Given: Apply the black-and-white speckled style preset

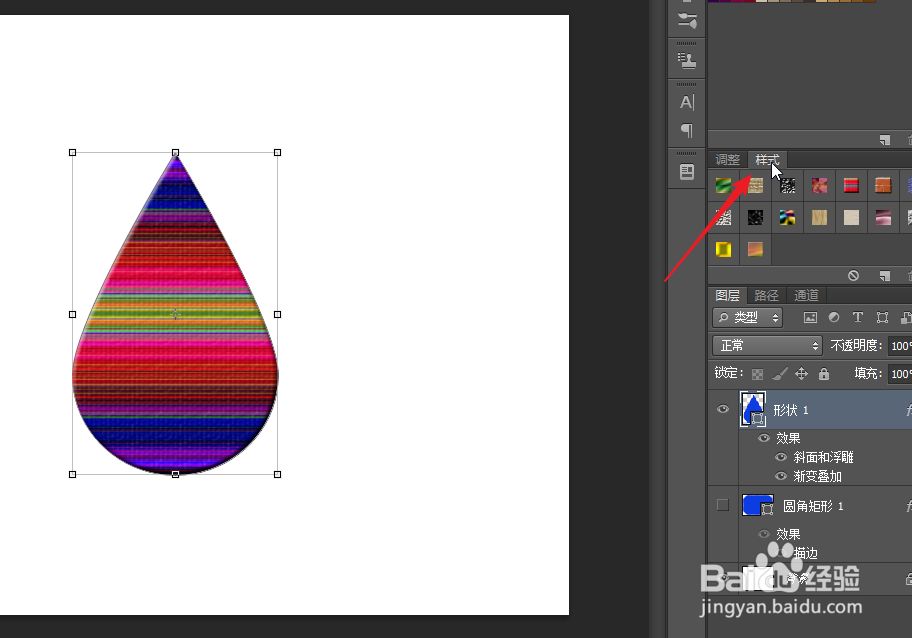Looking at the screenshot, I should pyautogui.click(x=788, y=186).
